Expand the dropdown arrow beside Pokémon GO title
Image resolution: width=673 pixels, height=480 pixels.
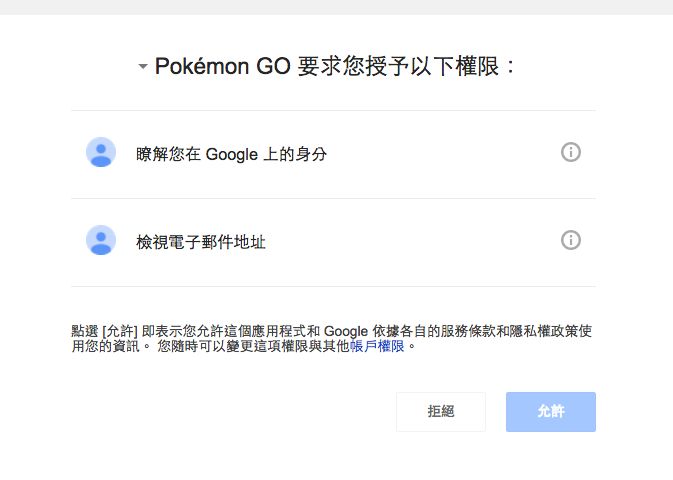[x=143, y=67]
